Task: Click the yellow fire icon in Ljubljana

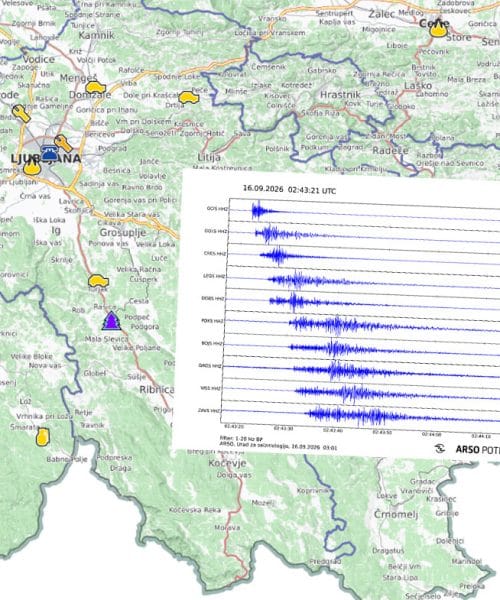Action: tap(31, 168)
